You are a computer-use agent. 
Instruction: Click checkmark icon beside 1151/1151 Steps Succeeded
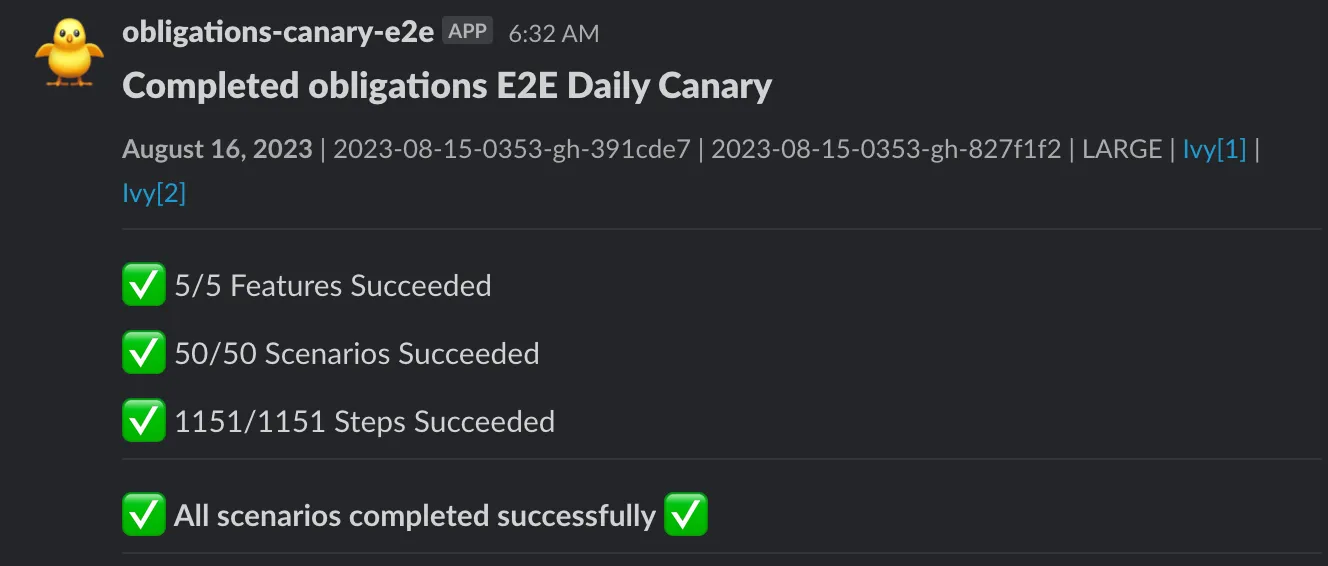(x=144, y=422)
